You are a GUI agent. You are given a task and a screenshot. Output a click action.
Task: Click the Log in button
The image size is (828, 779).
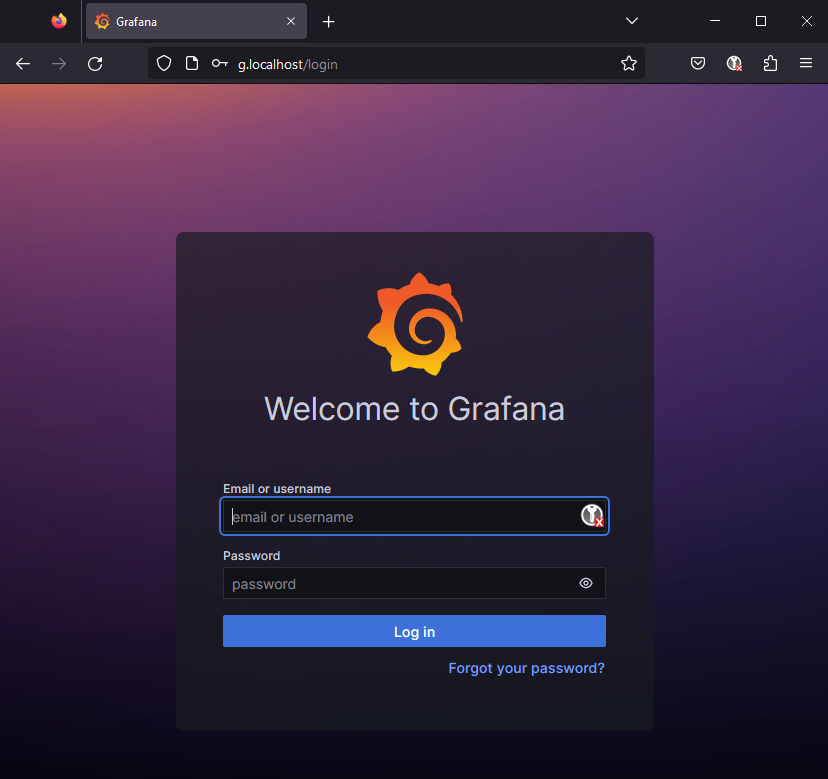(415, 631)
